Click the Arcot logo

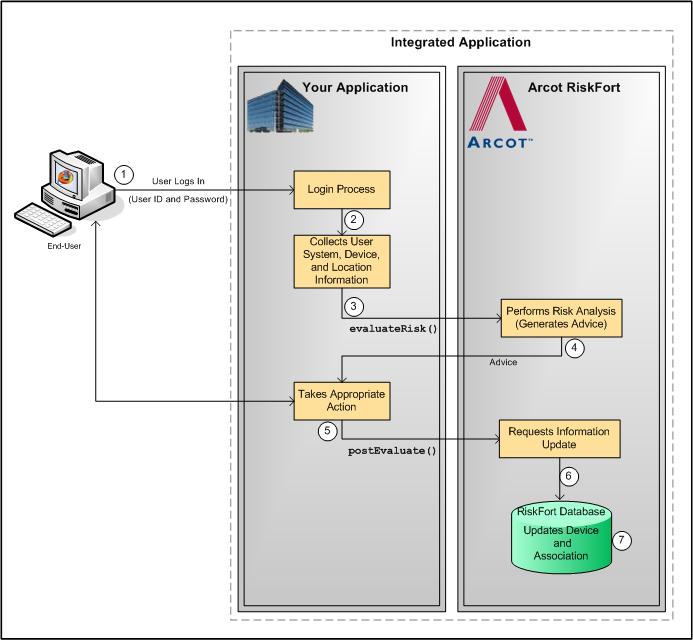[x=499, y=113]
